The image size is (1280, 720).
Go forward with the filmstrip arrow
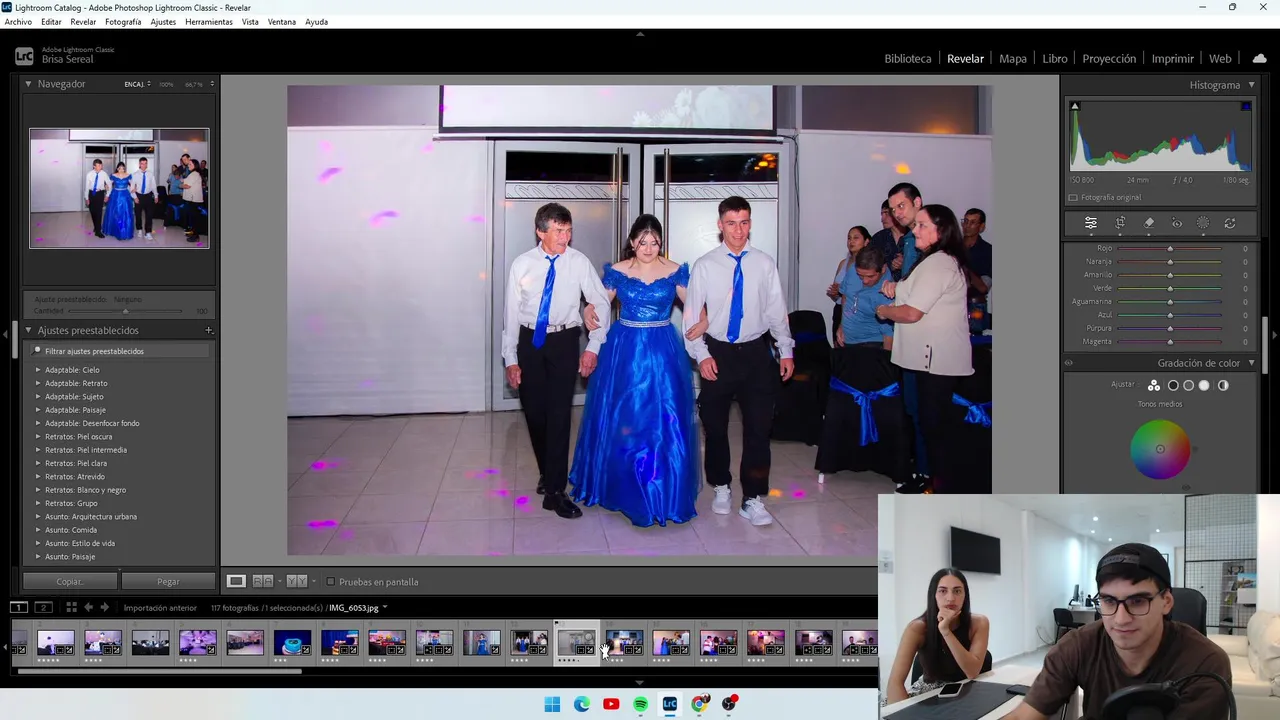point(104,607)
